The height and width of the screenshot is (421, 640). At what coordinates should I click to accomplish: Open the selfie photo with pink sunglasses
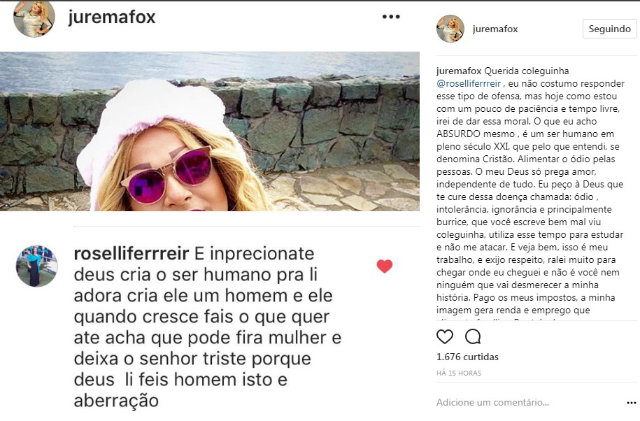pos(210,131)
